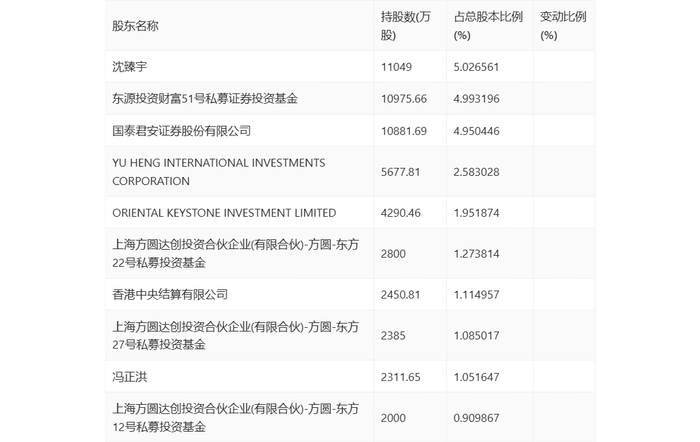This screenshot has height=442, width=700.
Task: Click the 变动比例(%) column header
Action: [562, 26]
